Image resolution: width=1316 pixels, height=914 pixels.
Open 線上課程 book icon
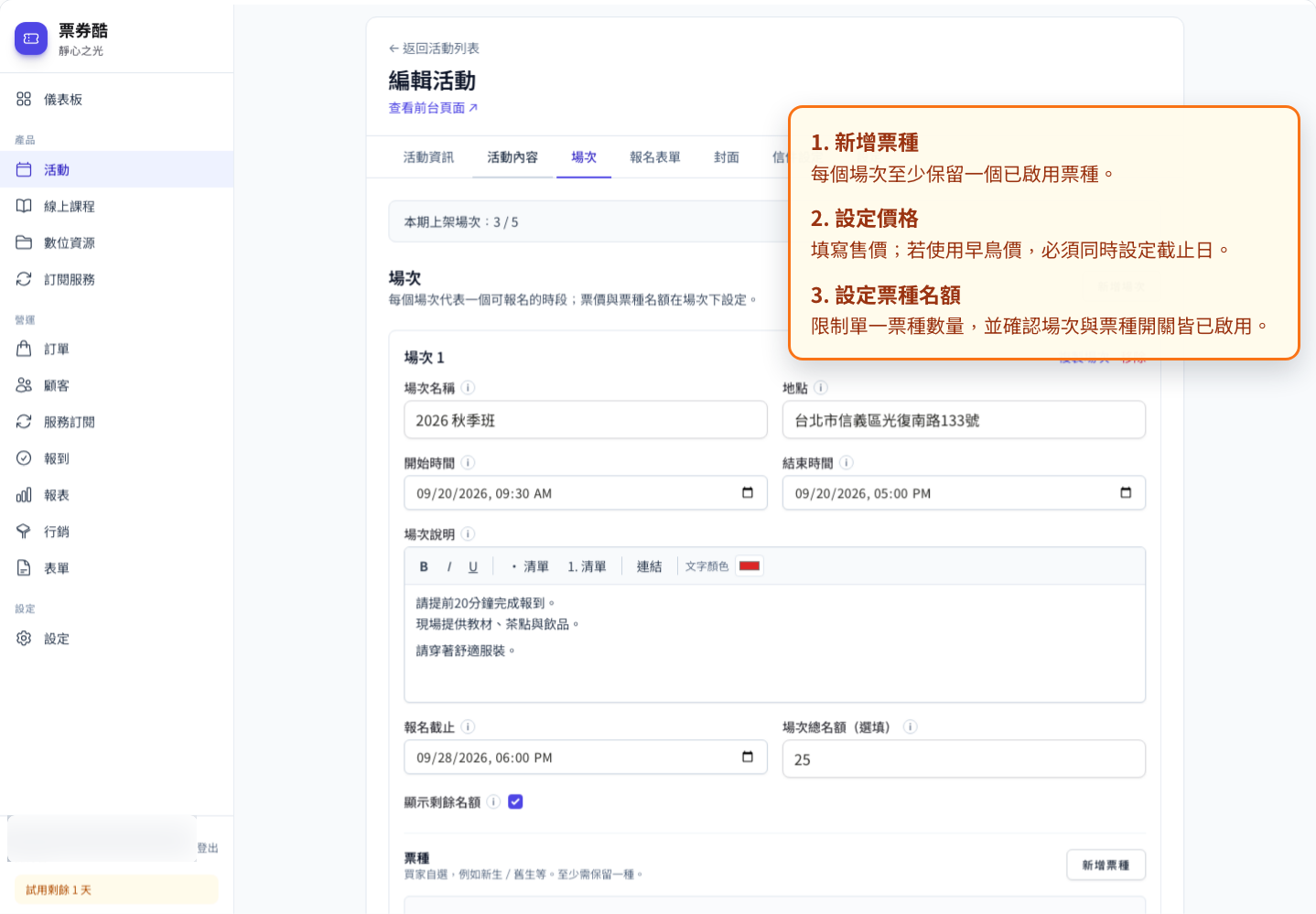point(24,206)
